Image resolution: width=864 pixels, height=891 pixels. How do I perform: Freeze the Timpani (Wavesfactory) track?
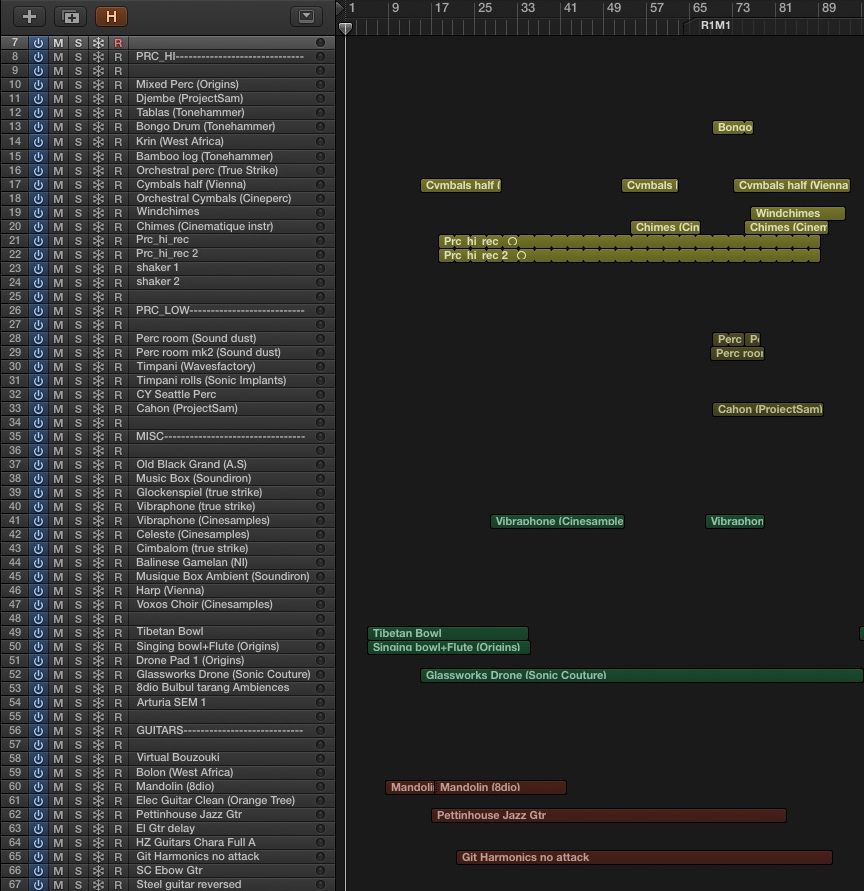98,367
